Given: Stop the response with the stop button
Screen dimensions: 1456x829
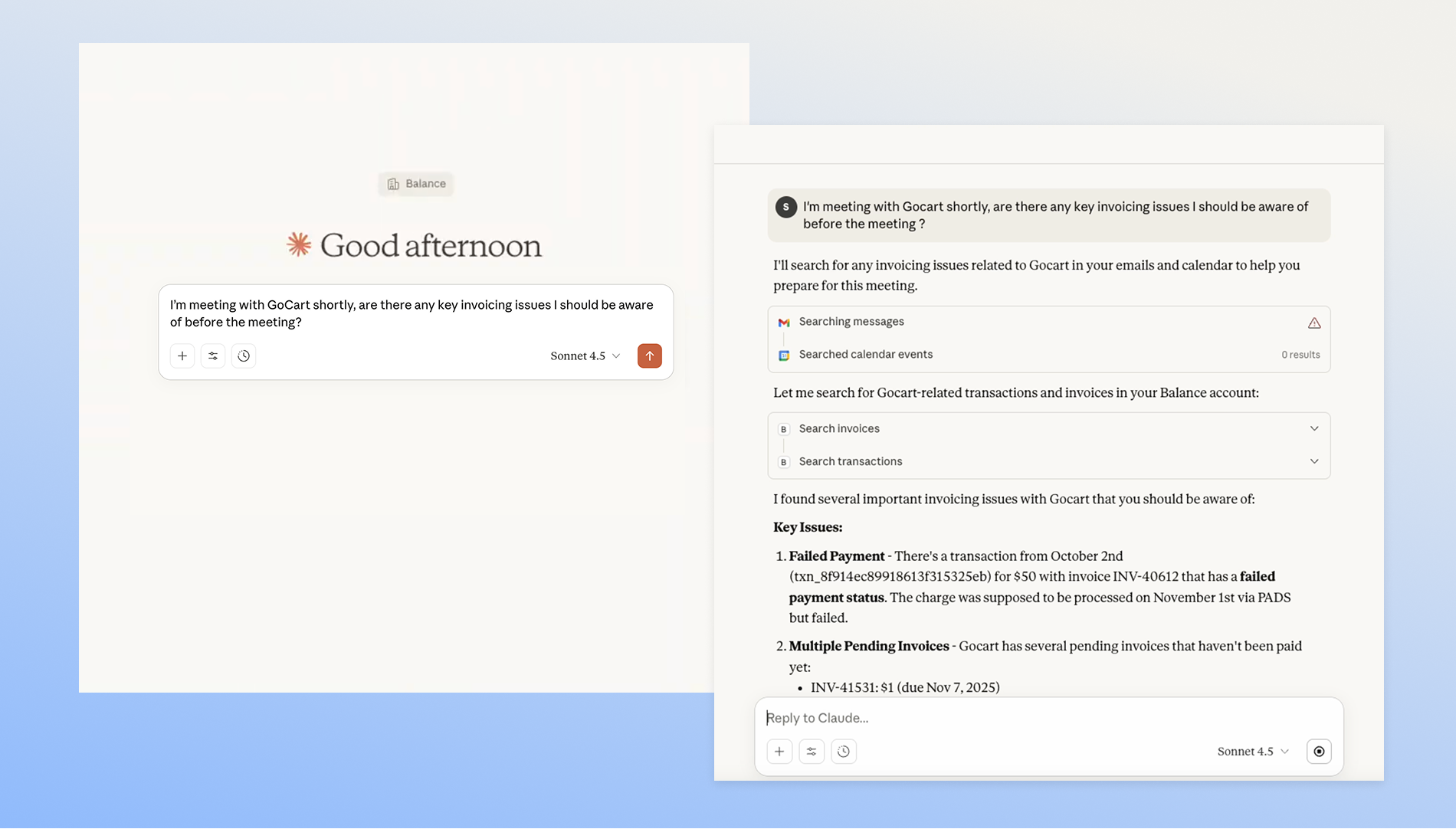Looking at the screenshot, I should click(1319, 752).
